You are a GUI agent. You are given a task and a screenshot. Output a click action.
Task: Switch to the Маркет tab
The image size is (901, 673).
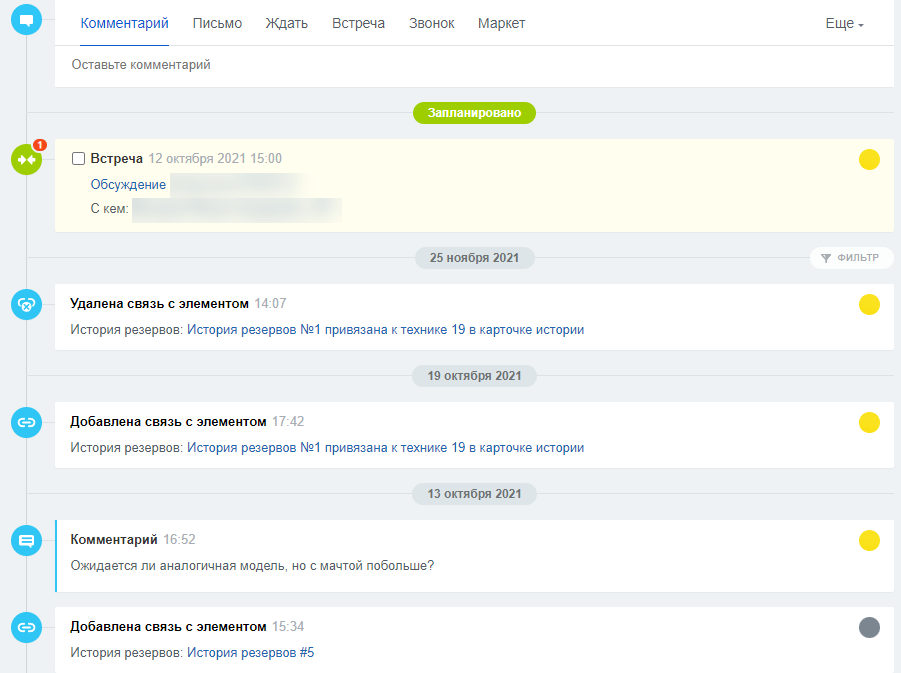point(502,24)
